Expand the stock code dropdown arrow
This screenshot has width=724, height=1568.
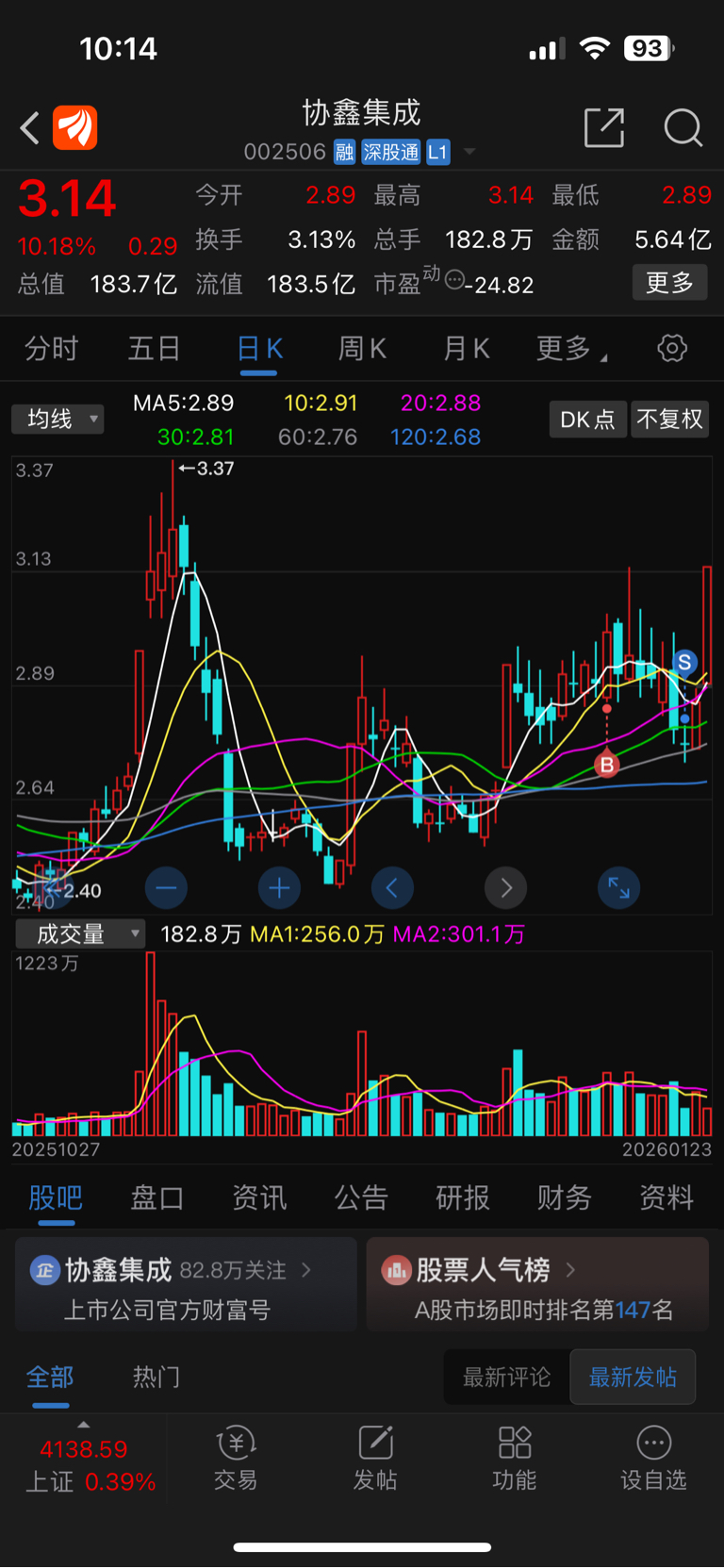(469, 152)
